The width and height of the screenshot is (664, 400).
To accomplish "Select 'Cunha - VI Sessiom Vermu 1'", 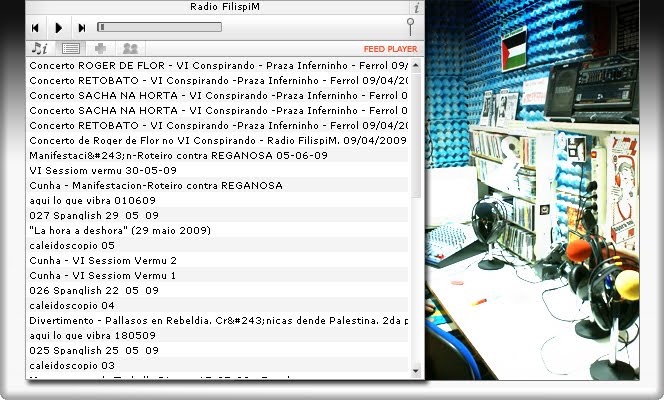I will 218,276.
